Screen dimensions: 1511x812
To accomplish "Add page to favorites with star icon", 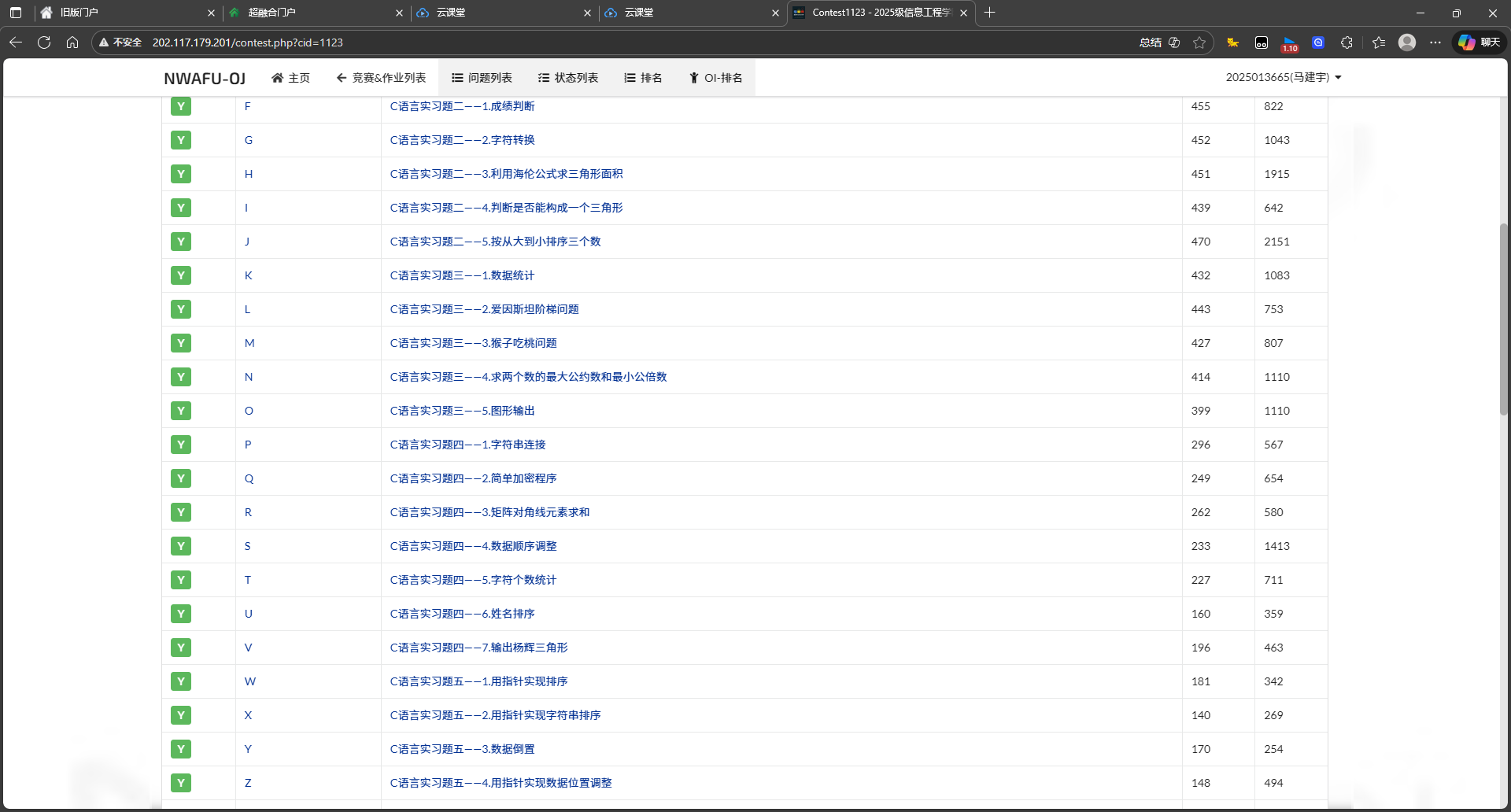I will coord(1199,42).
